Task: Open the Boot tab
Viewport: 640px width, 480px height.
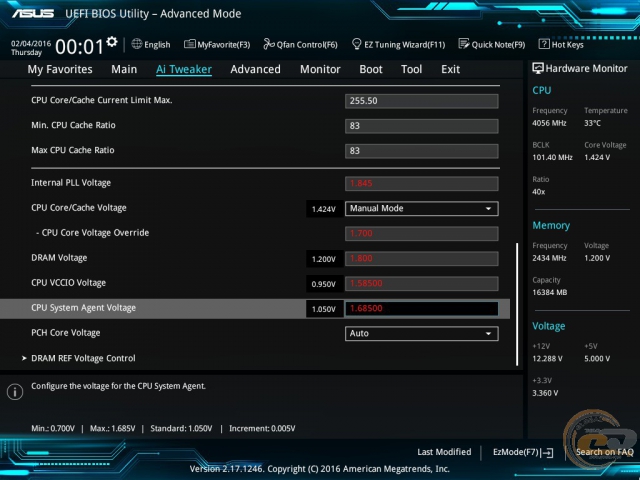Action: (371, 69)
